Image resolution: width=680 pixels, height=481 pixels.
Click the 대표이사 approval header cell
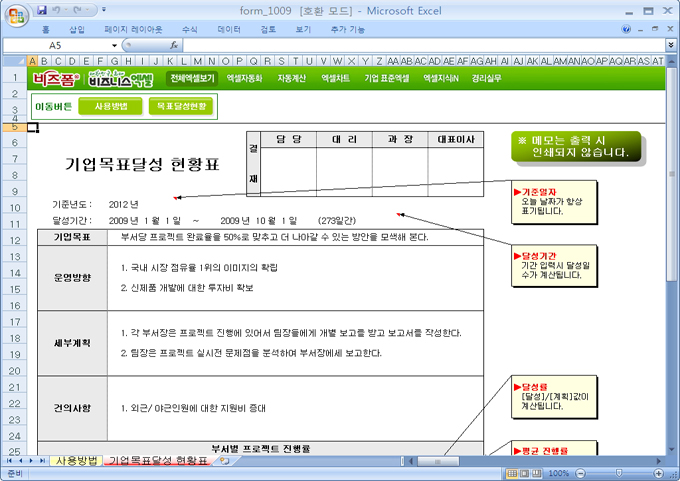[x=456, y=140]
